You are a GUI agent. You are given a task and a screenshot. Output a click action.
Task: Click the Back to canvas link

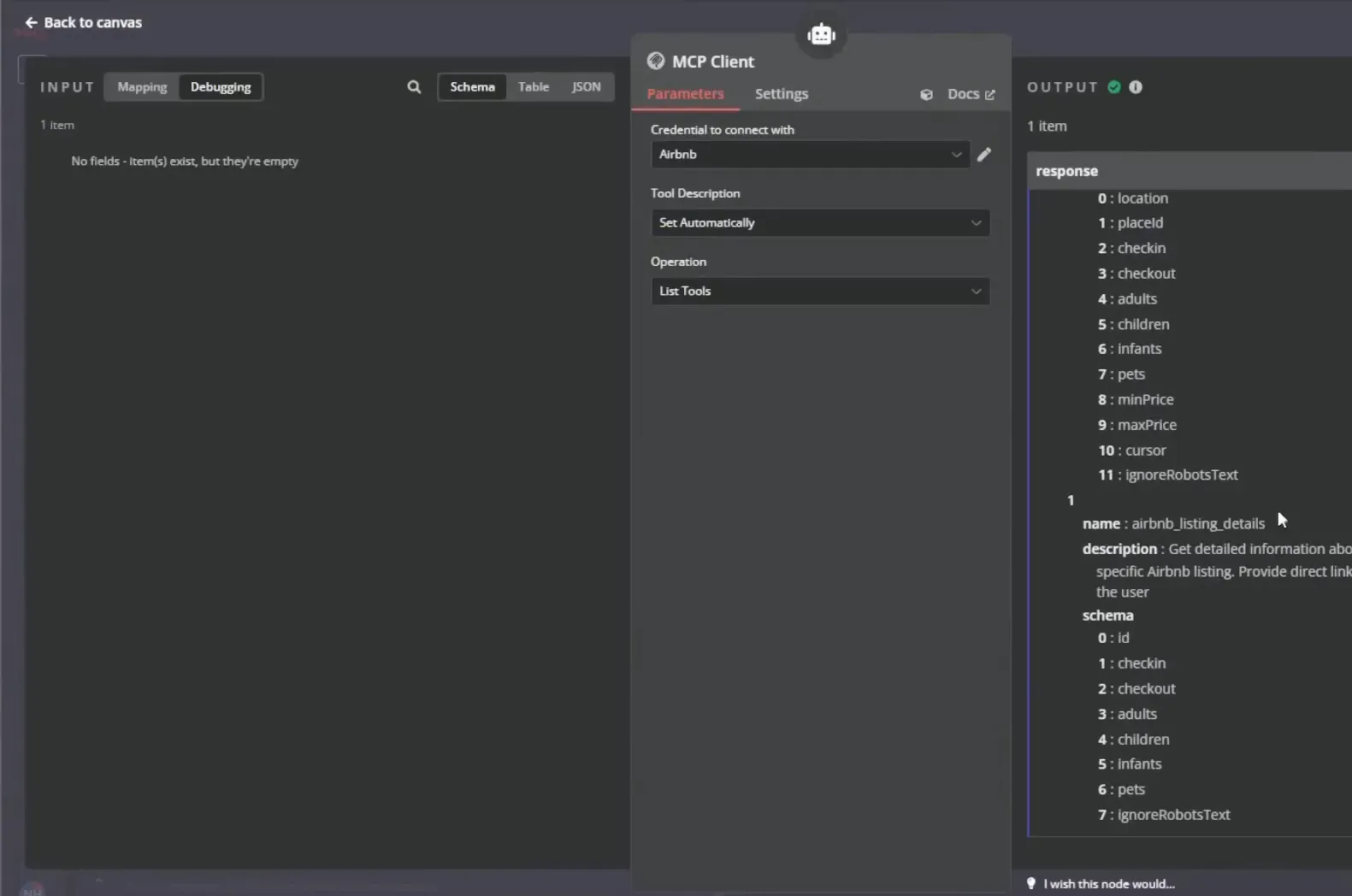84,23
